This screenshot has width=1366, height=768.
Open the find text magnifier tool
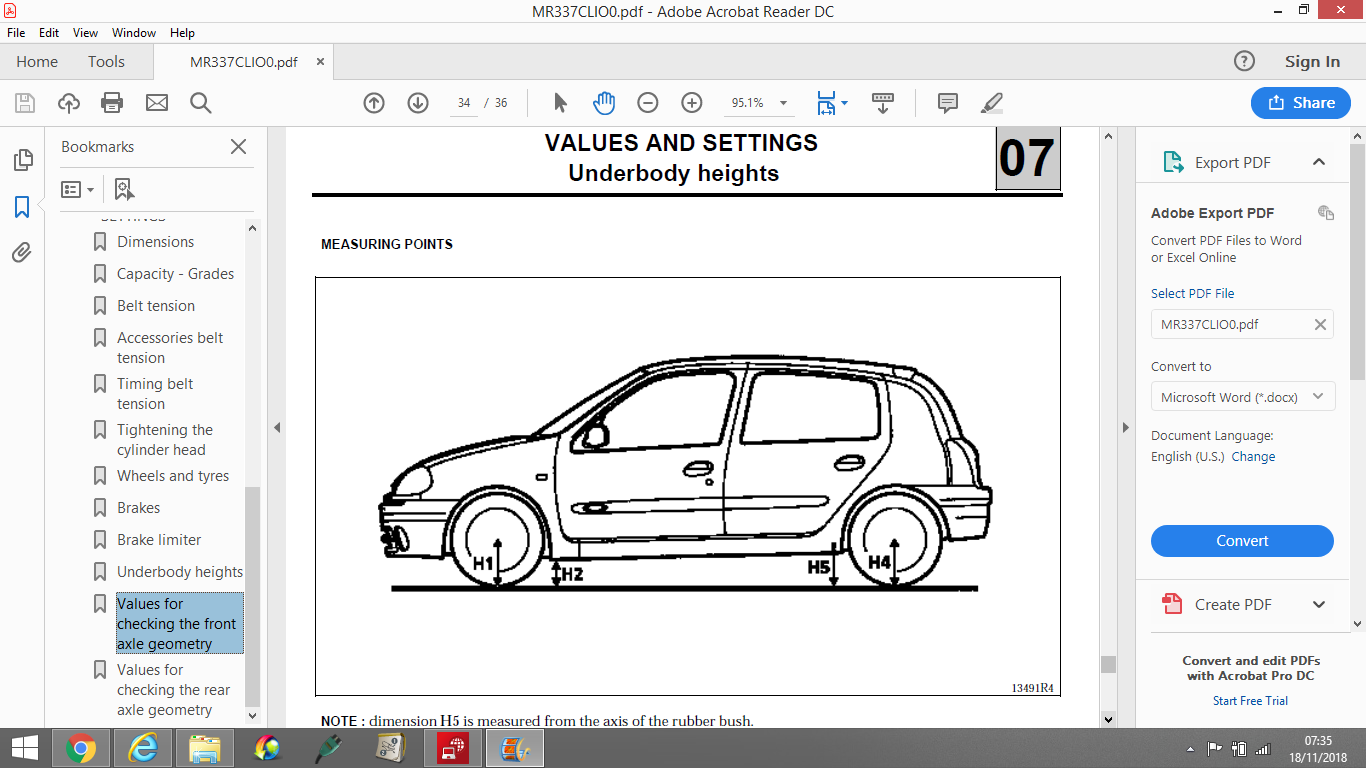200,103
